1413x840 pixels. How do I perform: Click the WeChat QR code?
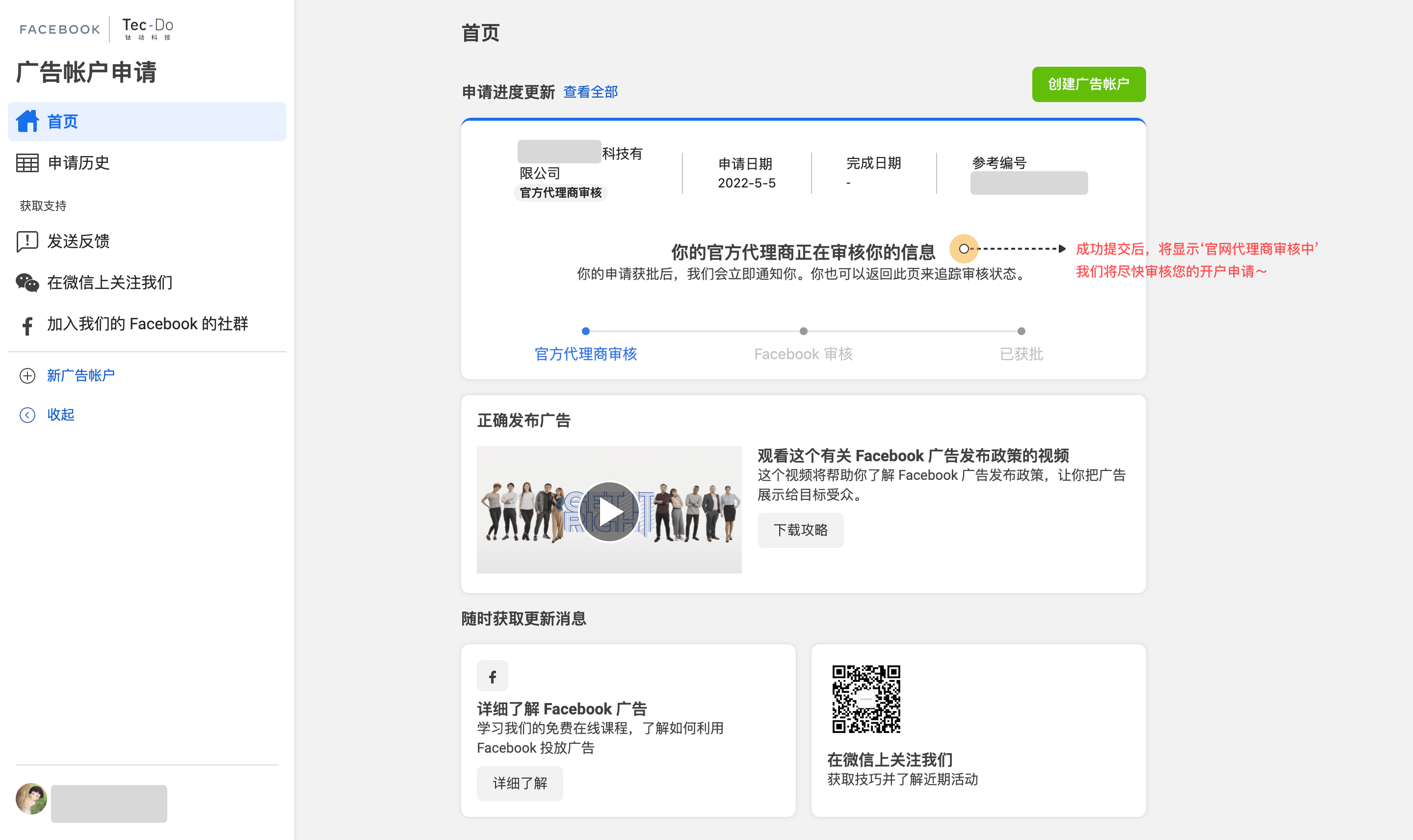866,699
